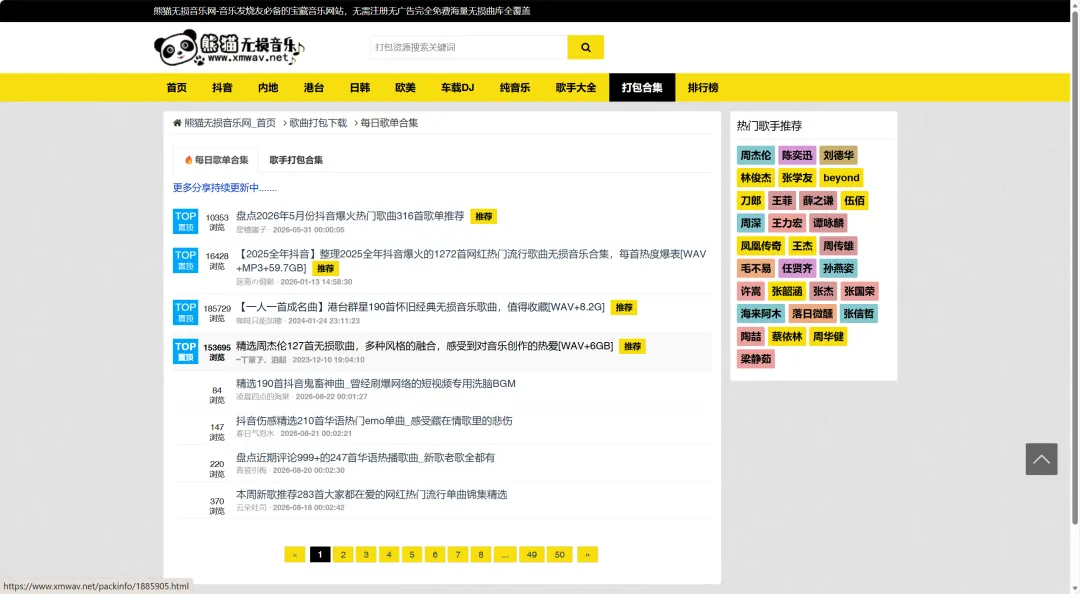Select singer tag 凤凰传奇
The width and height of the screenshot is (1080, 594).
(761, 246)
